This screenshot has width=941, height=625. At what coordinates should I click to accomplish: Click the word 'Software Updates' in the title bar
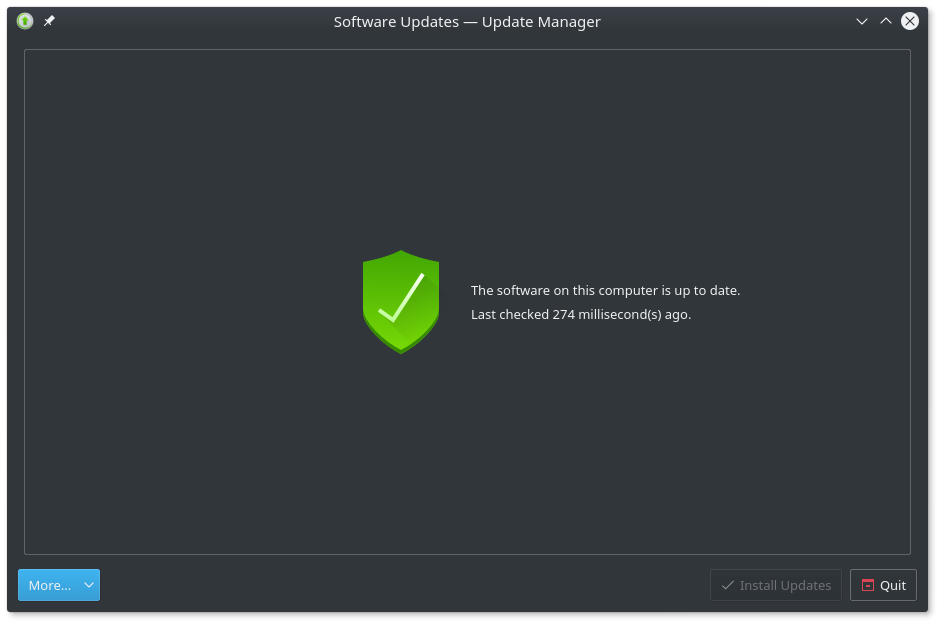point(396,21)
